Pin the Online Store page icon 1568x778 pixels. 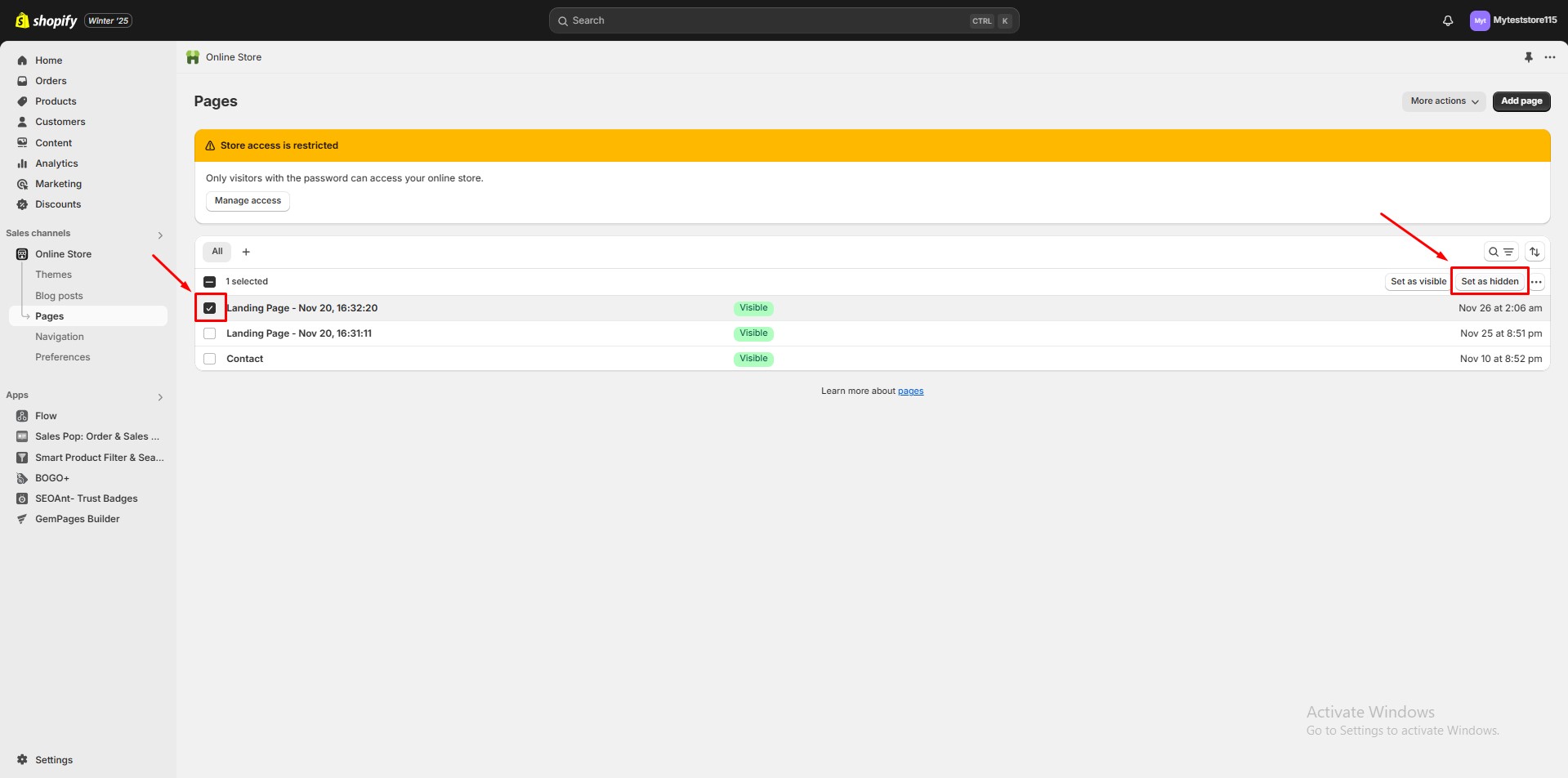1528,57
